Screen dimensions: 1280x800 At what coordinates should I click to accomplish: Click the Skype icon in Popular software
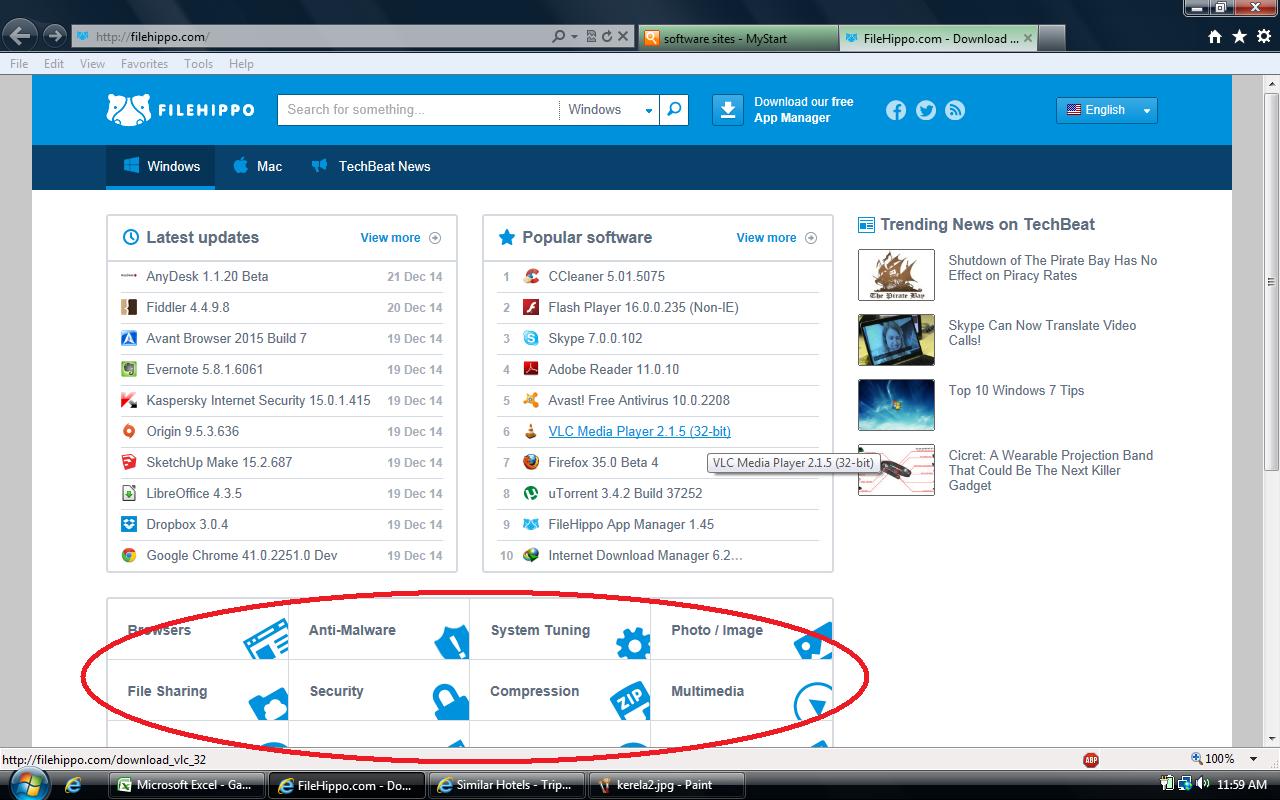(x=531, y=338)
